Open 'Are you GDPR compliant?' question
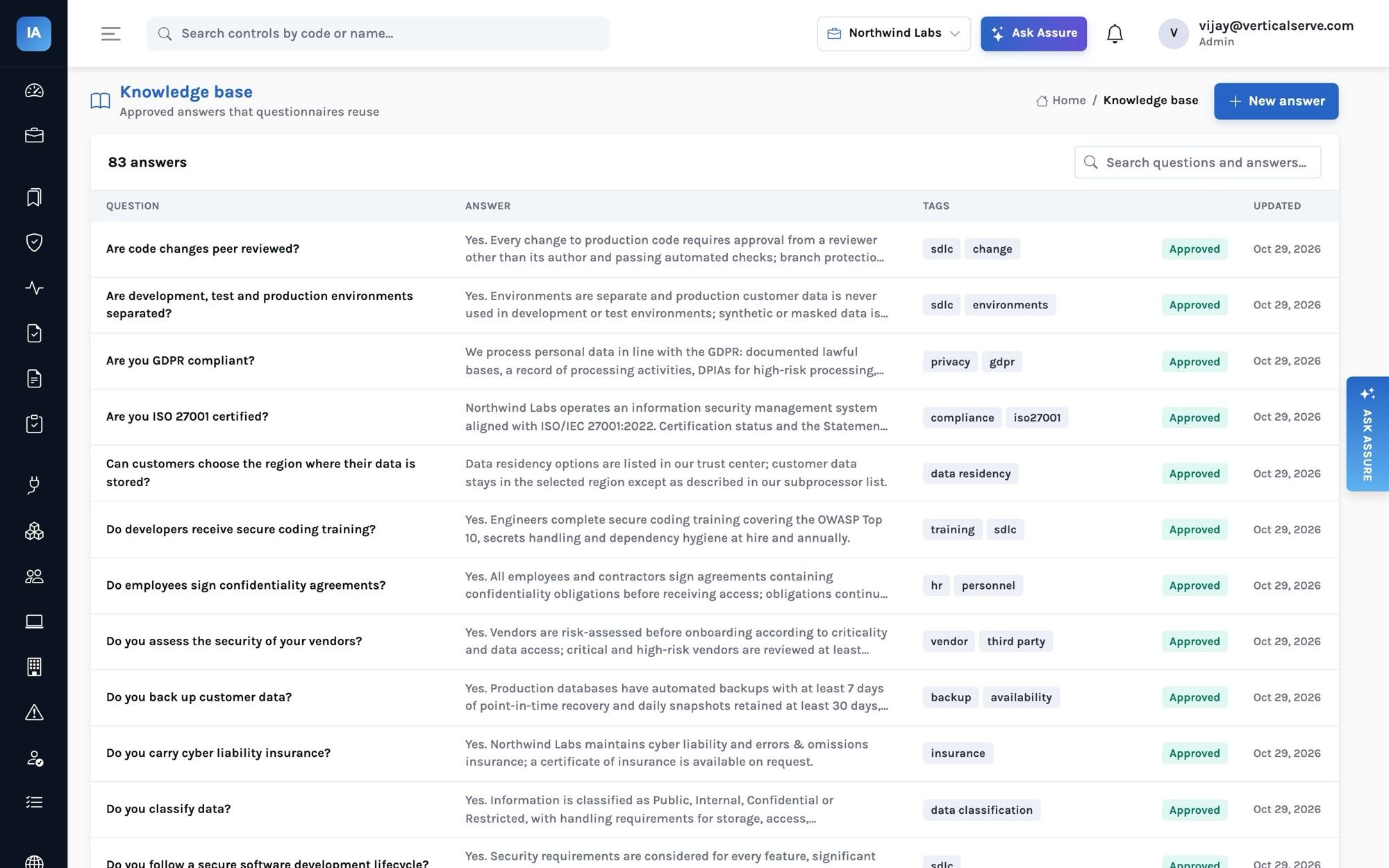1389x868 pixels. [x=181, y=361]
